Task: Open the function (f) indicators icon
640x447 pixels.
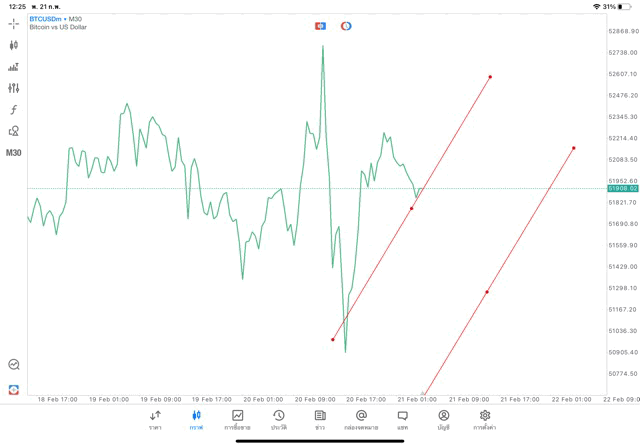Action: [14, 110]
